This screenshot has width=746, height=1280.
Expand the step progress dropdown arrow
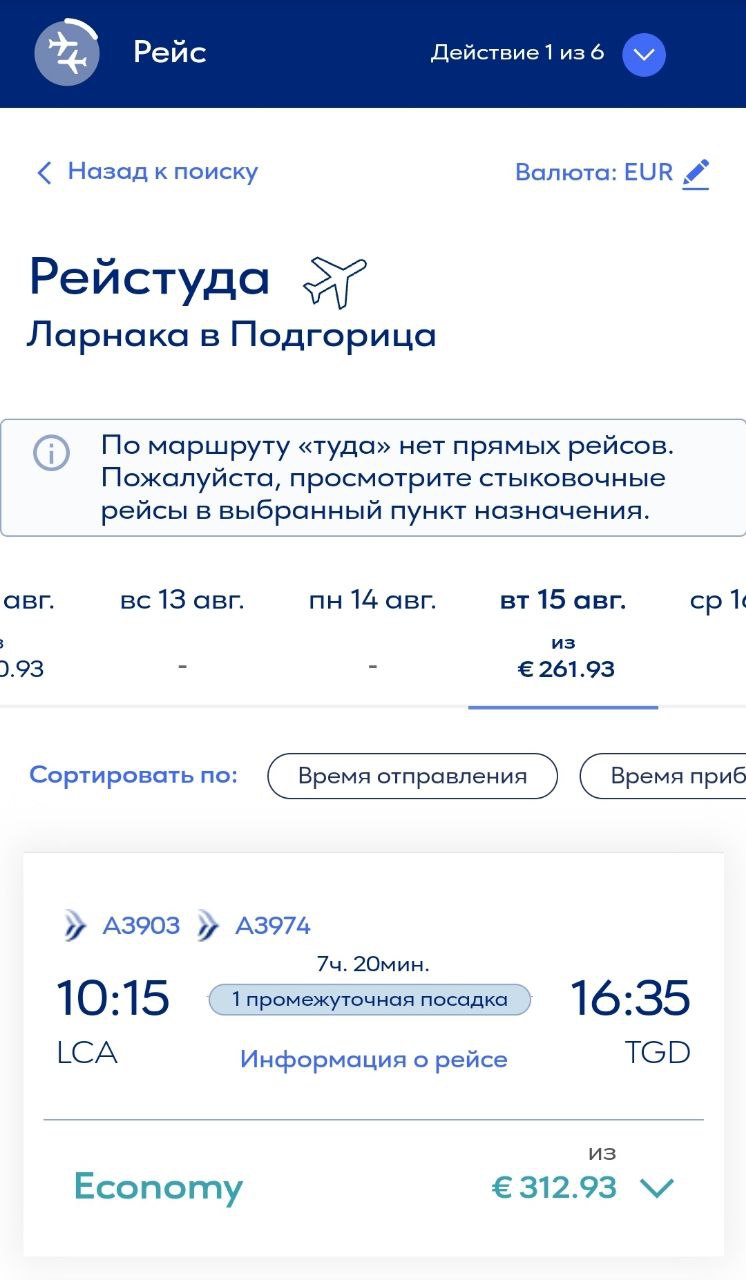[x=643, y=55]
